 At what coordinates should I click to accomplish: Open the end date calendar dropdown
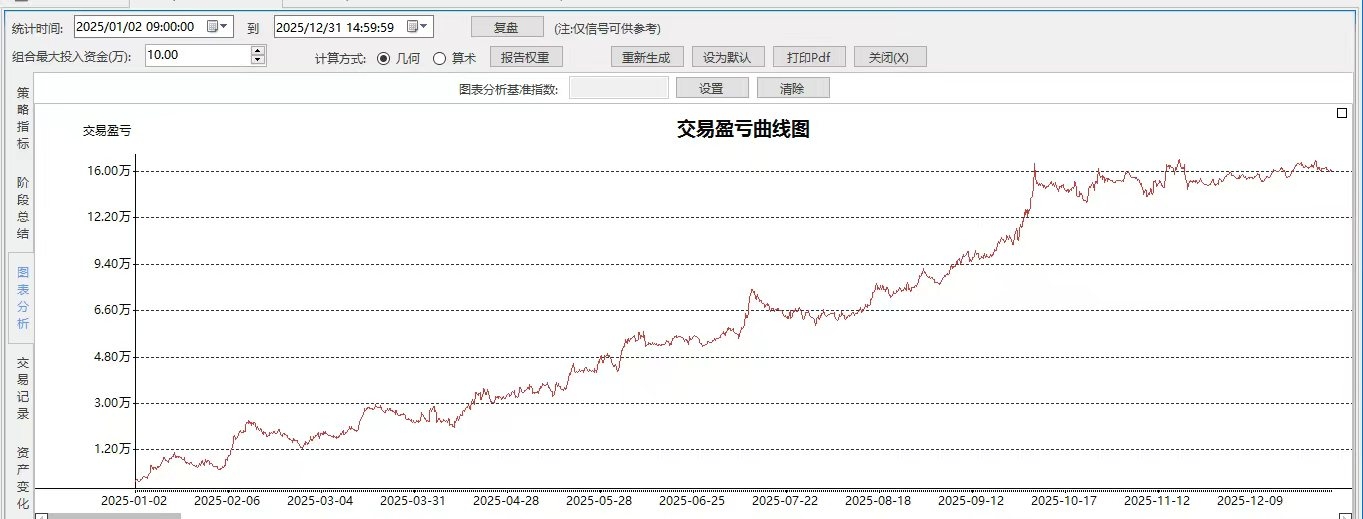pos(417,27)
